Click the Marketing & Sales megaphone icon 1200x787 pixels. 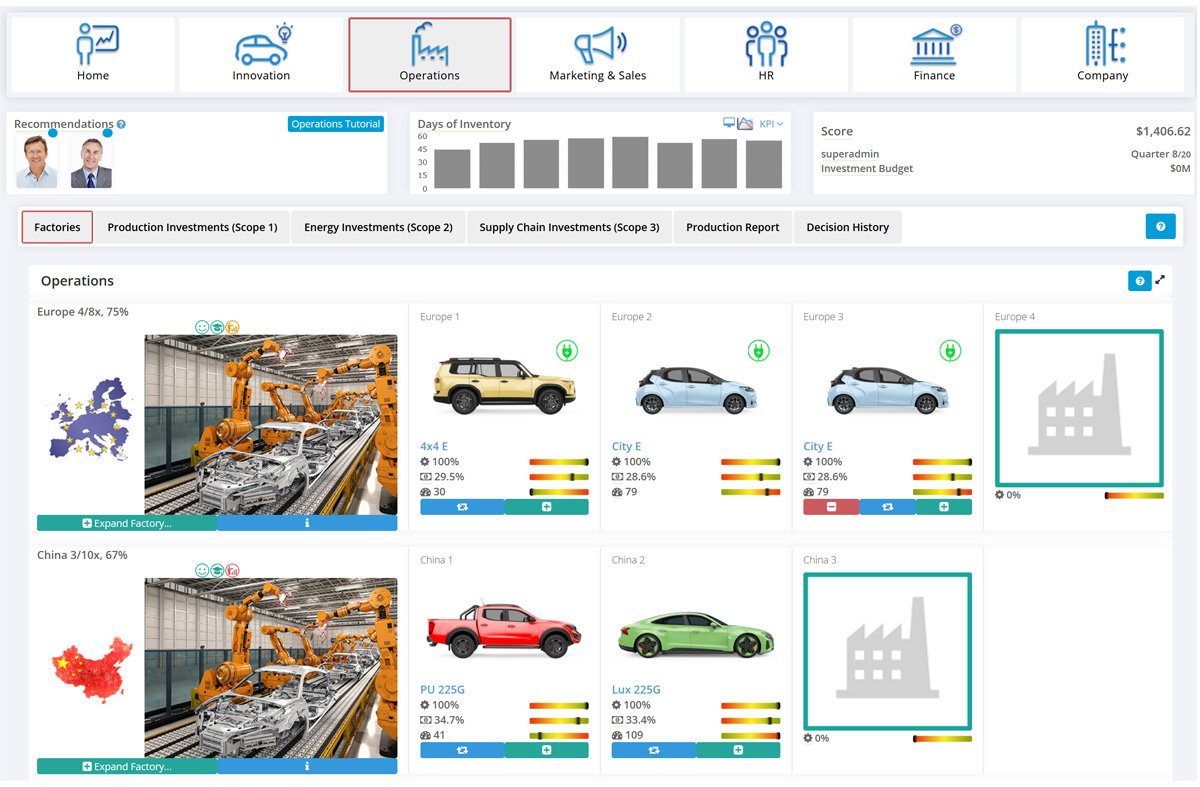click(598, 45)
